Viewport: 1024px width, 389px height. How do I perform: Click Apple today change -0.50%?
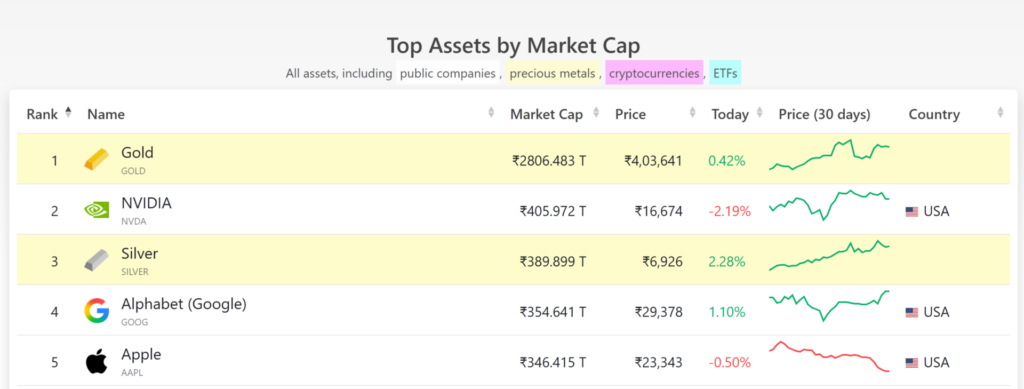(x=729, y=362)
